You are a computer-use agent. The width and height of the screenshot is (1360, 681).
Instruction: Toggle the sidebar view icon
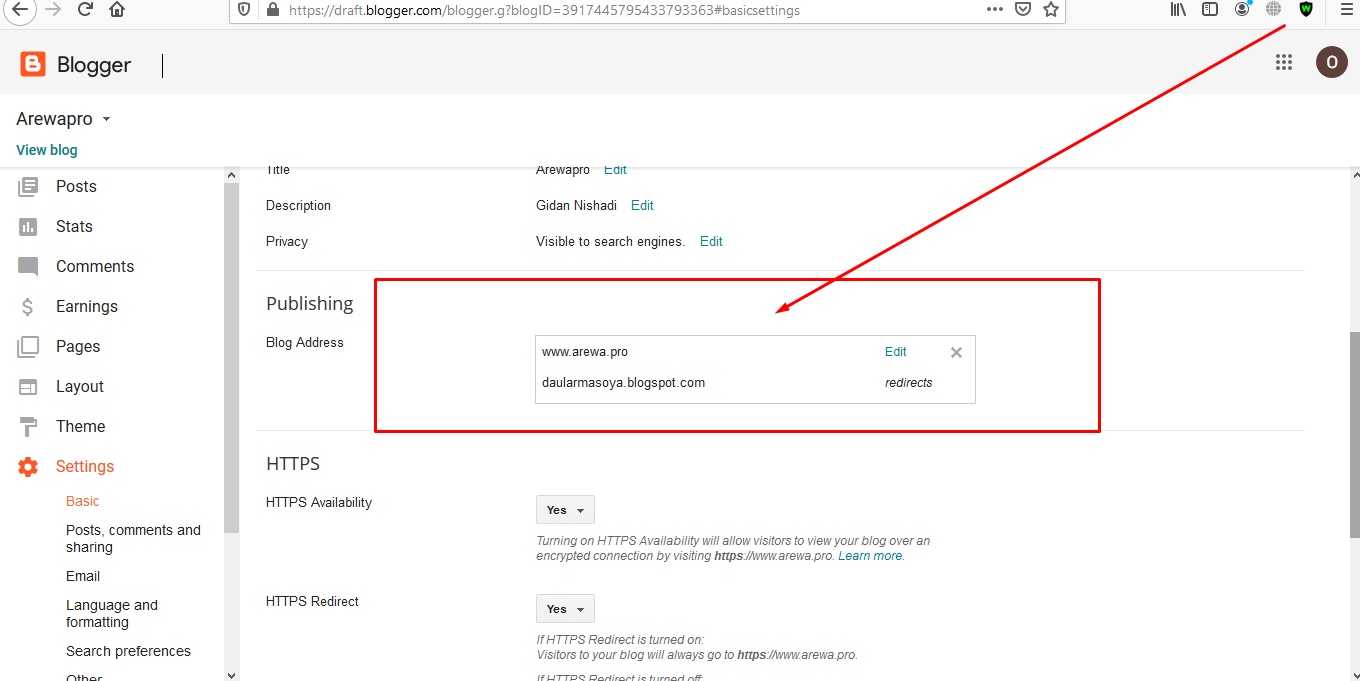point(1210,9)
